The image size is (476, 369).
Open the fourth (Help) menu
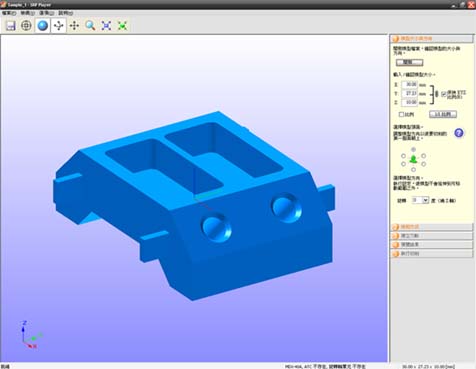[66, 13]
